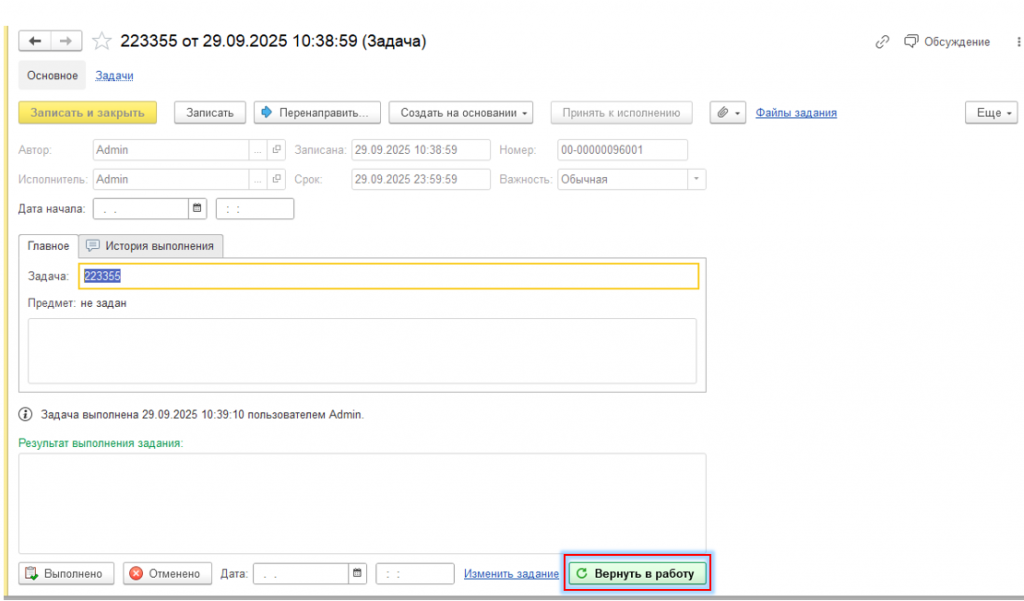Open the Обсуждение discussion panel
The image size is (1024, 601).
[x=947, y=42]
